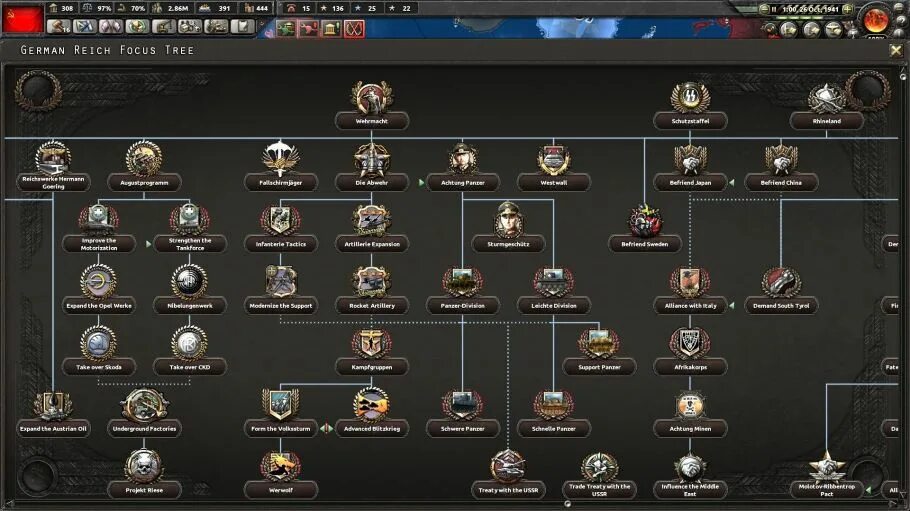Open the Soviet flag country overview

(x=23, y=20)
